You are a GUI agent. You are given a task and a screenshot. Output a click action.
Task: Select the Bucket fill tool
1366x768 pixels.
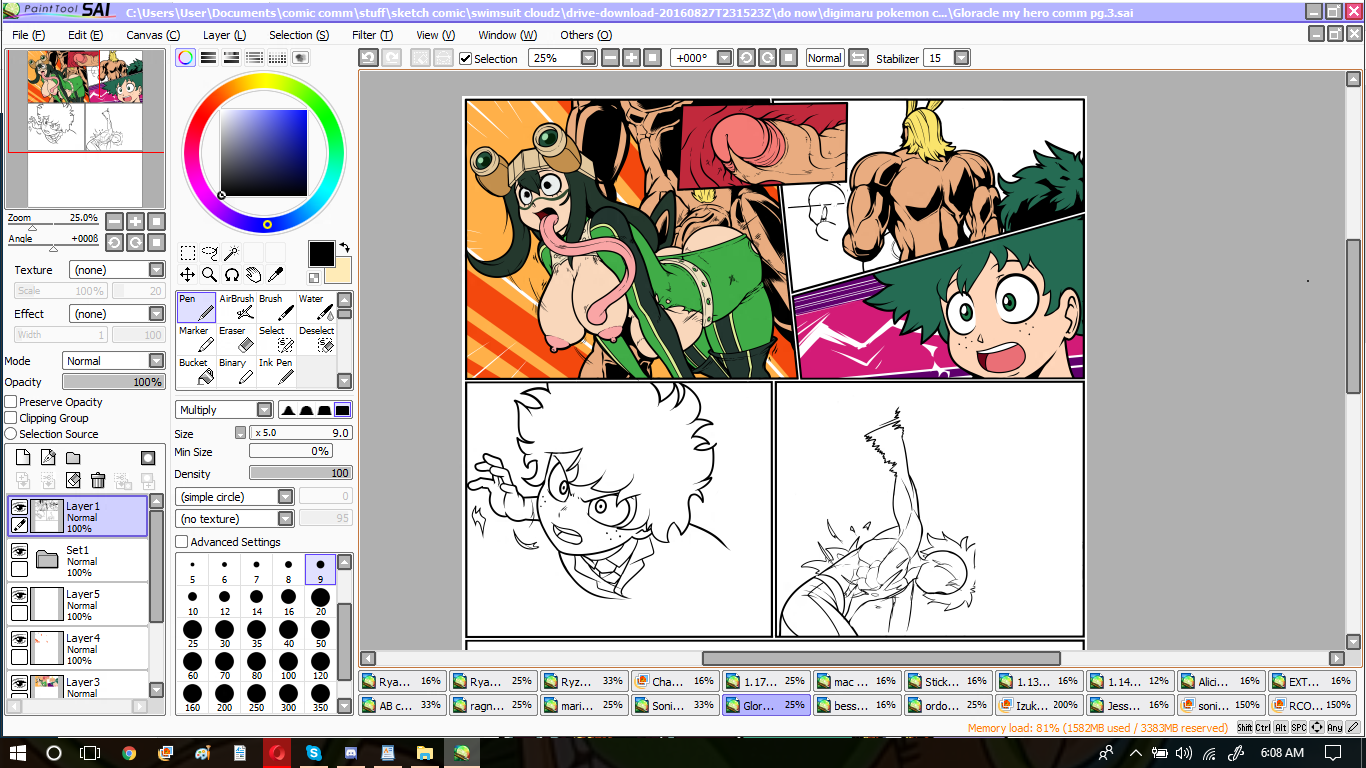196,371
